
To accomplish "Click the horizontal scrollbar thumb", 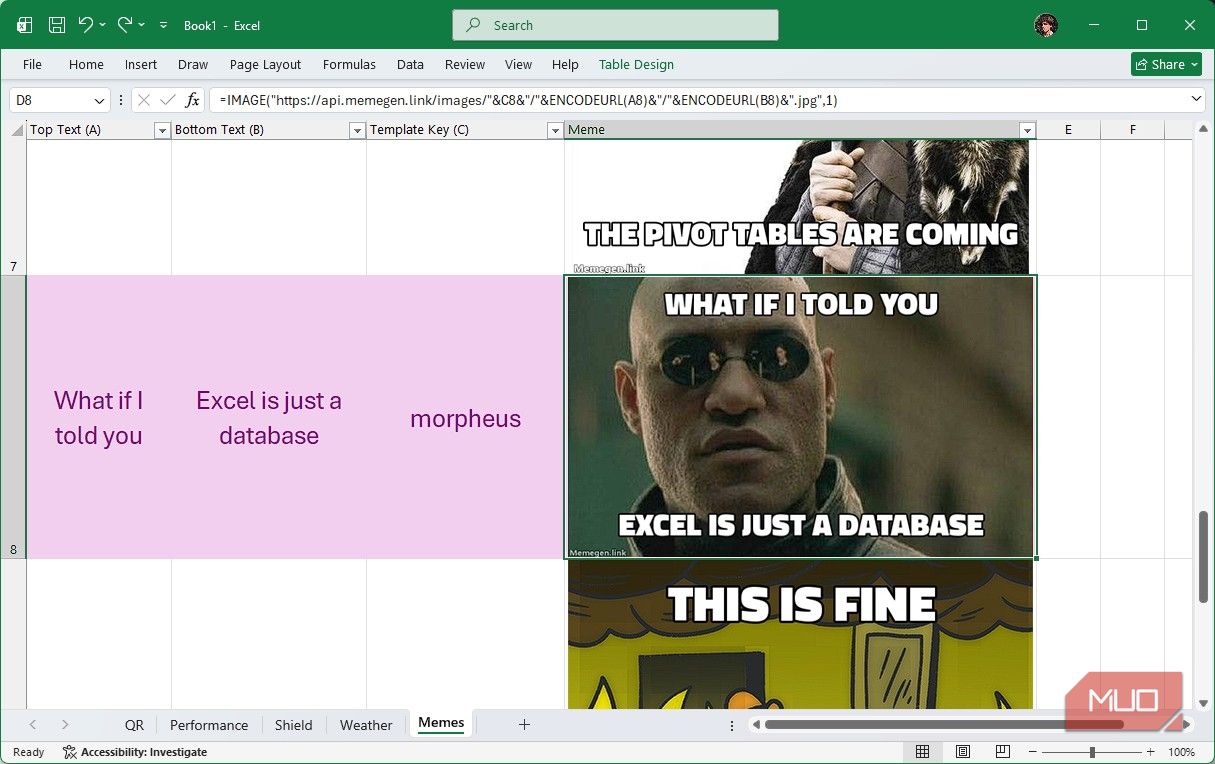I will pos(944,725).
